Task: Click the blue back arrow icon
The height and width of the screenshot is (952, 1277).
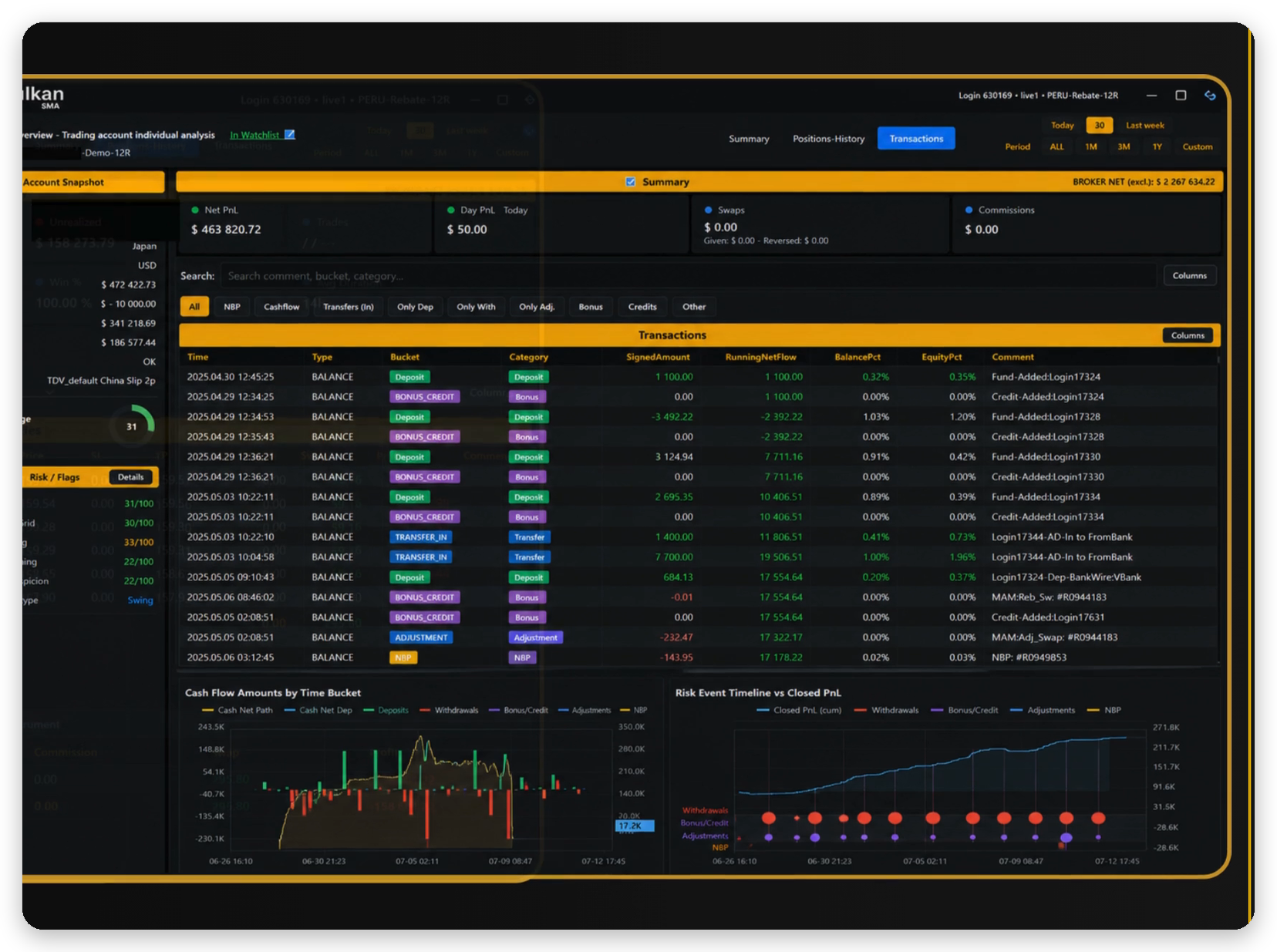Action: 1209,96
